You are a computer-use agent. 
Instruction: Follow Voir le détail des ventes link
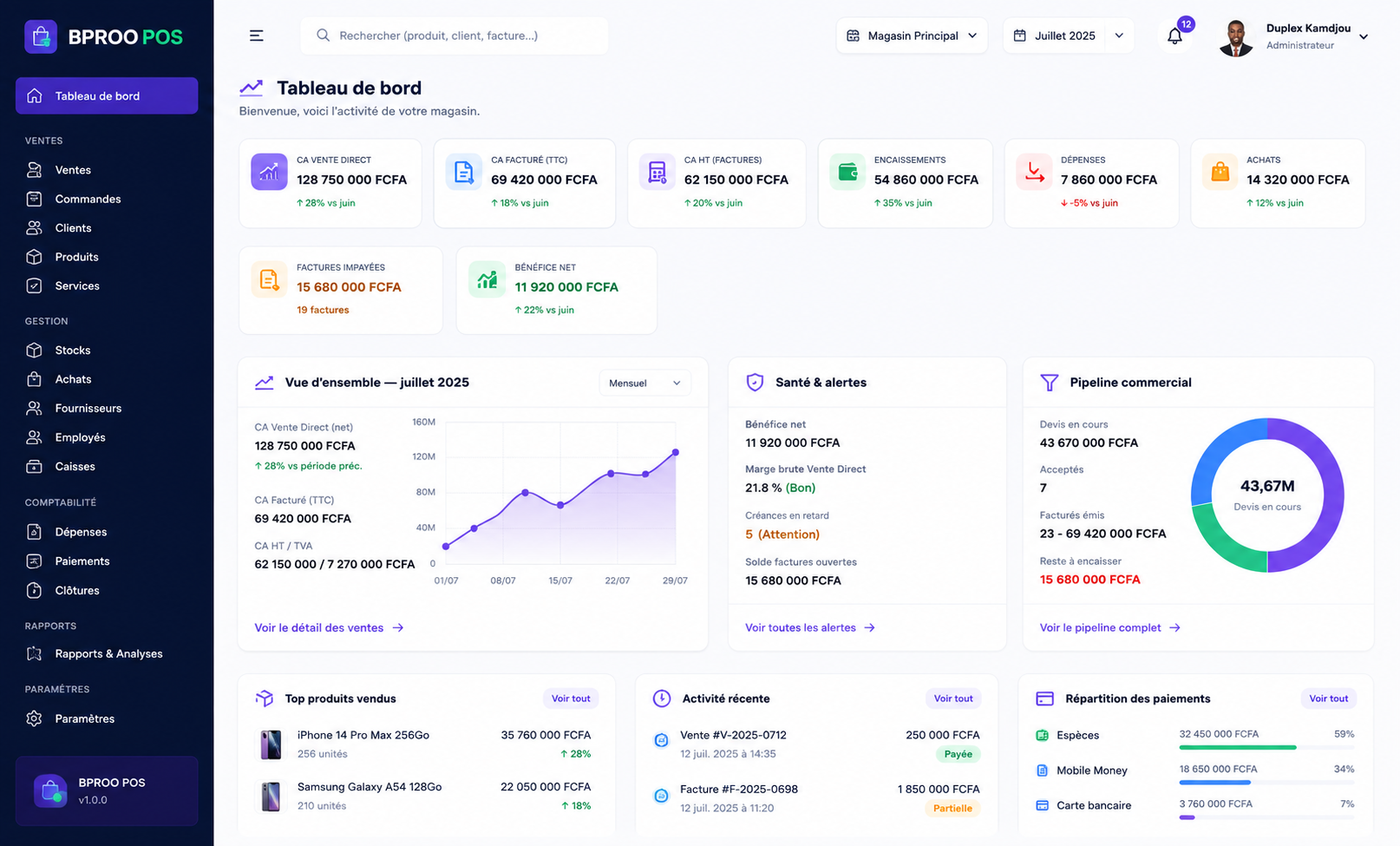pos(329,627)
